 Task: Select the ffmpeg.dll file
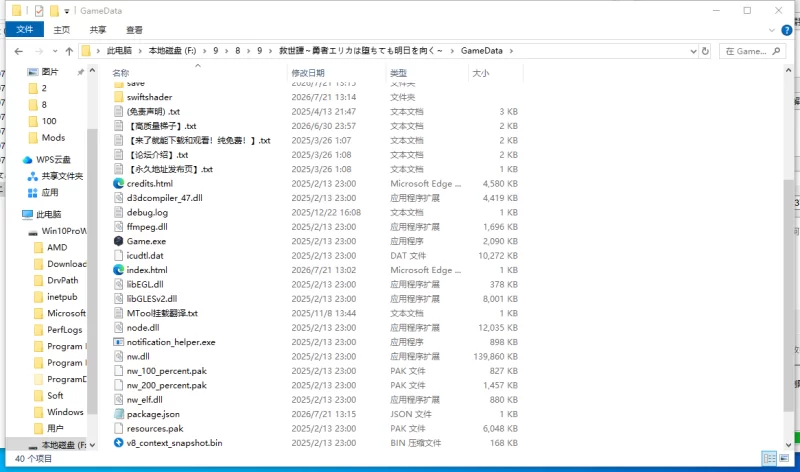(147, 227)
